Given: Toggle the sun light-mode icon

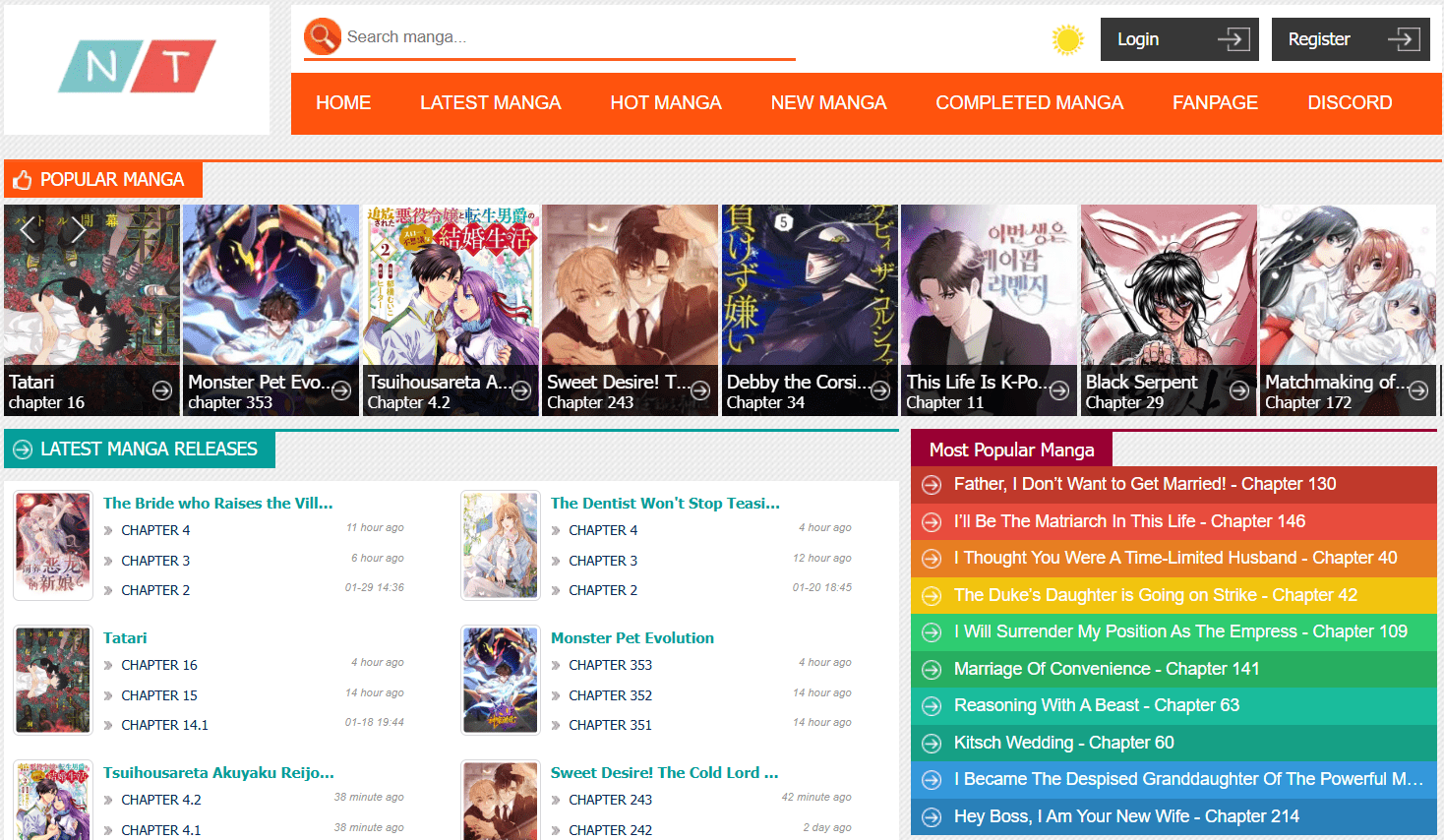Looking at the screenshot, I should pos(1067,39).
